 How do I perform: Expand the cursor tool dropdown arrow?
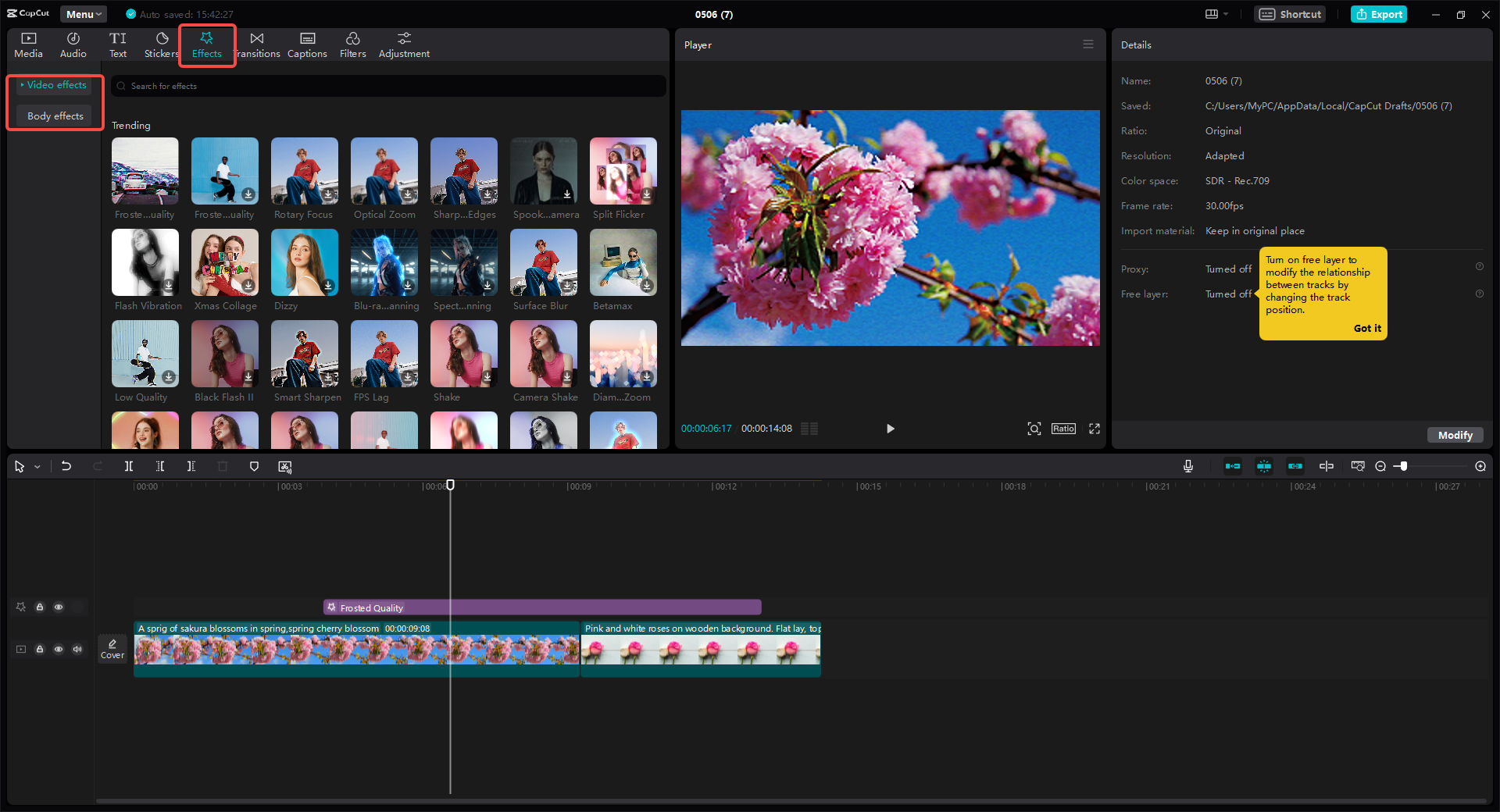[x=36, y=466]
